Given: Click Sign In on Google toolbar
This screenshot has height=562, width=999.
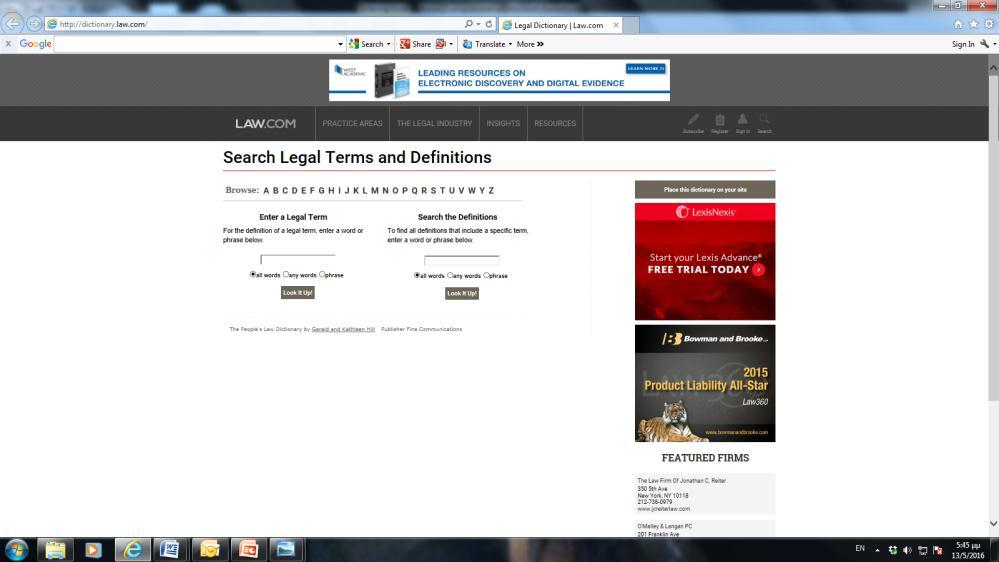Looking at the screenshot, I should tap(963, 44).
